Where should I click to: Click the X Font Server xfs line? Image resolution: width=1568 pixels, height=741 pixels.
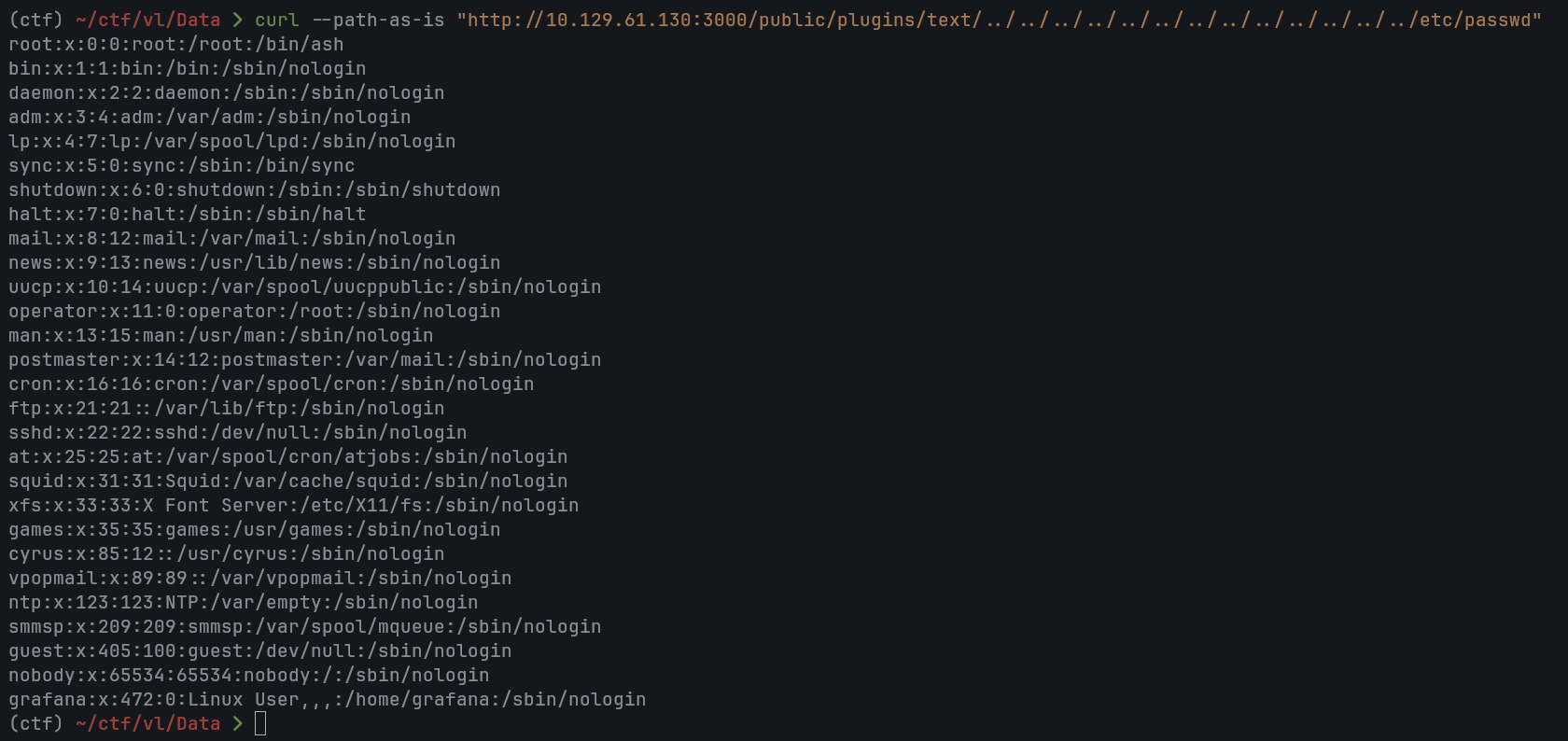pos(293,505)
